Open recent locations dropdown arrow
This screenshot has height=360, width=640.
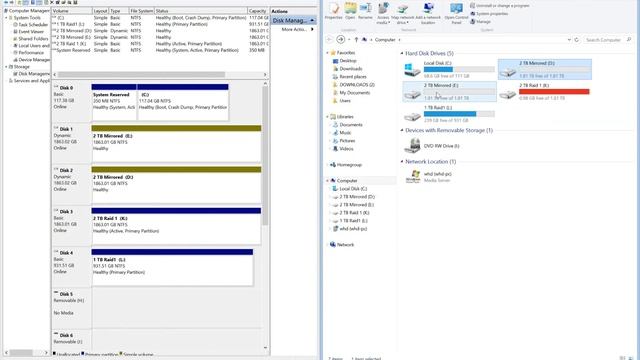(x=349, y=40)
